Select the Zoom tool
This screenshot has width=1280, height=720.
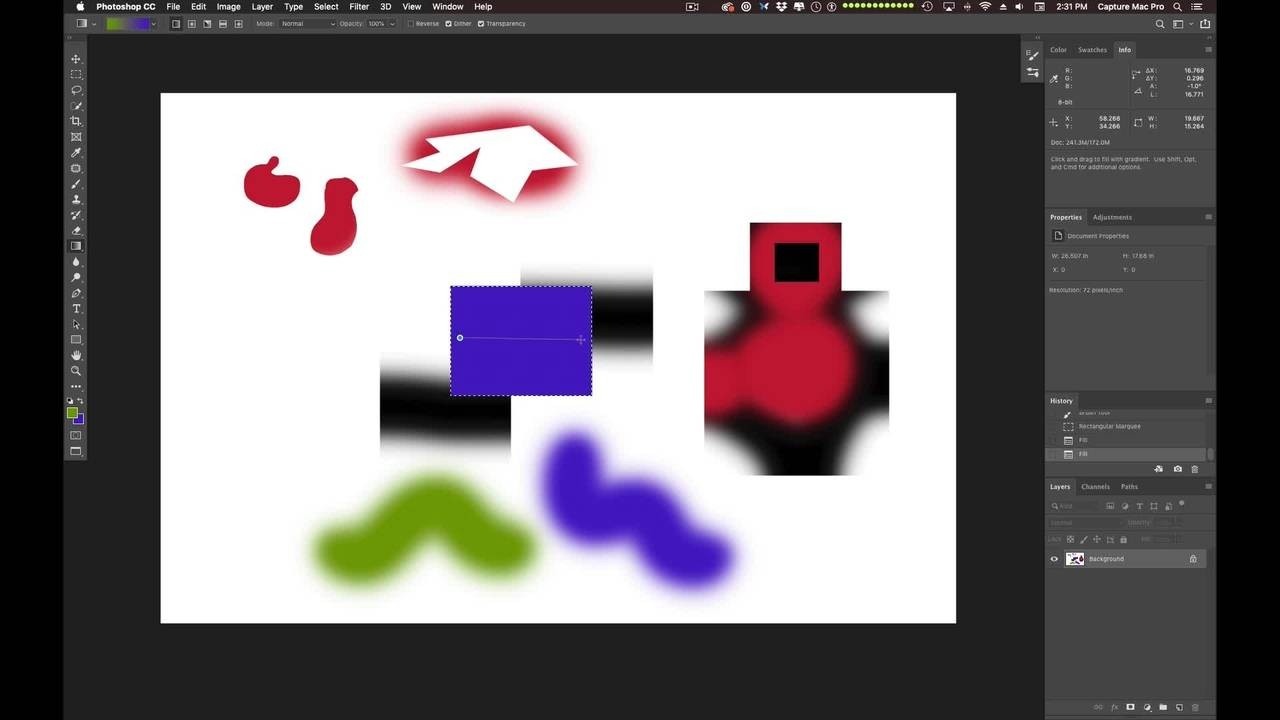pyautogui.click(x=76, y=371)
